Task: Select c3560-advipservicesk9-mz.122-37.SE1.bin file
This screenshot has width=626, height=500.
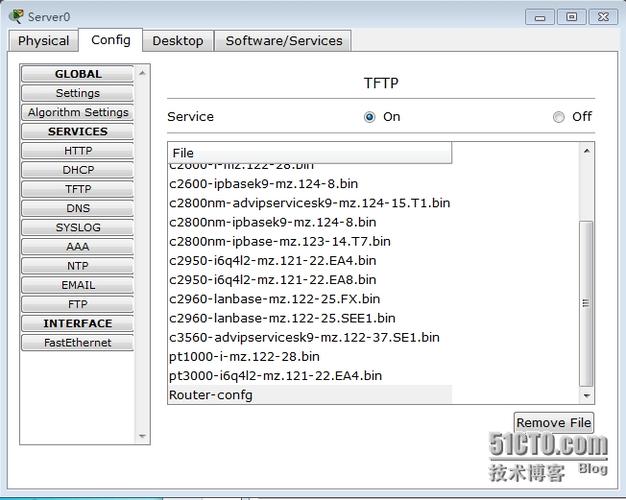Action: point(310,337)
